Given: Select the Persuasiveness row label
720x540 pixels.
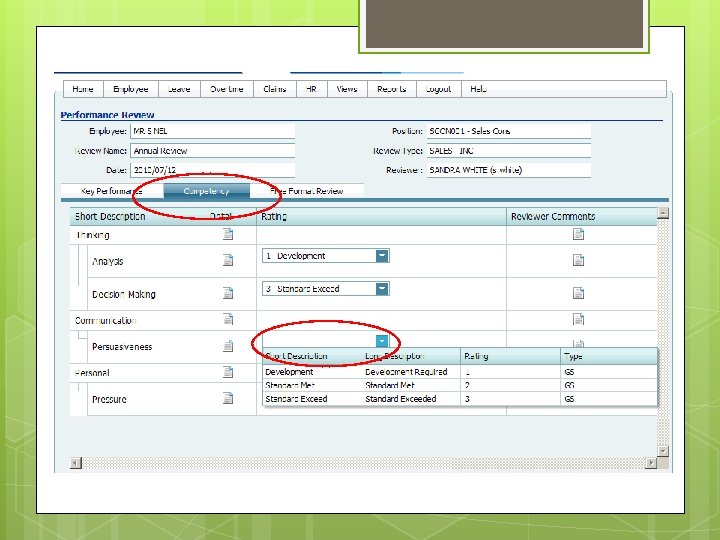Looking at the screenshot, I should (x=122, y=347).
